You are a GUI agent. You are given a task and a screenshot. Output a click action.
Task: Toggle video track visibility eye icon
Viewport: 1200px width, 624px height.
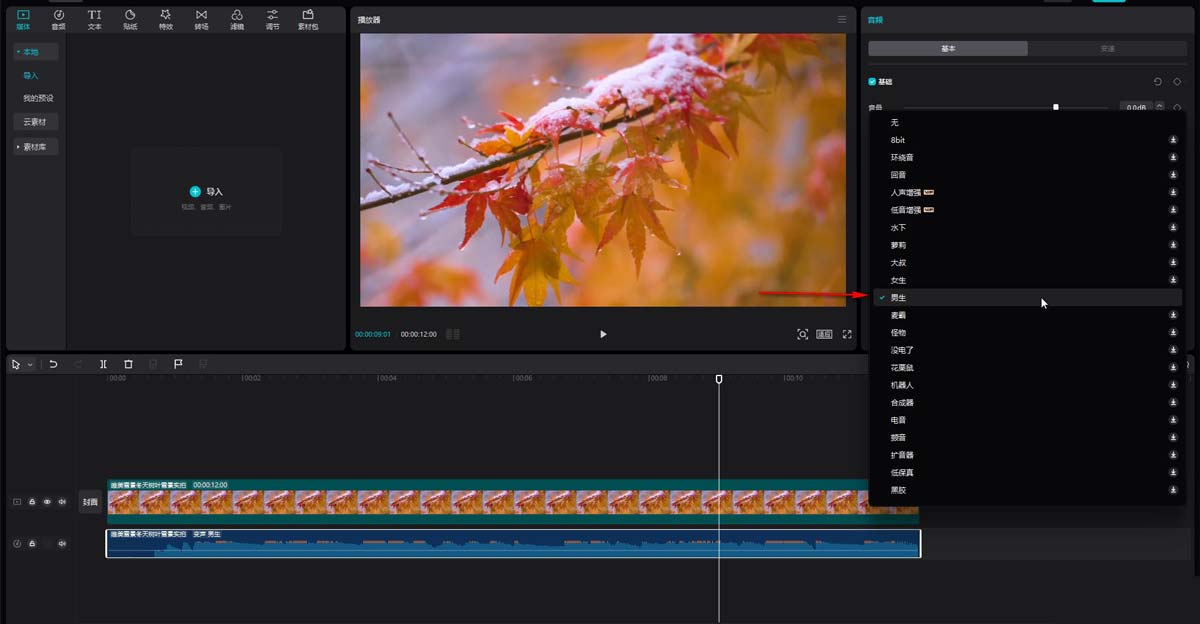tap(46, 502)
